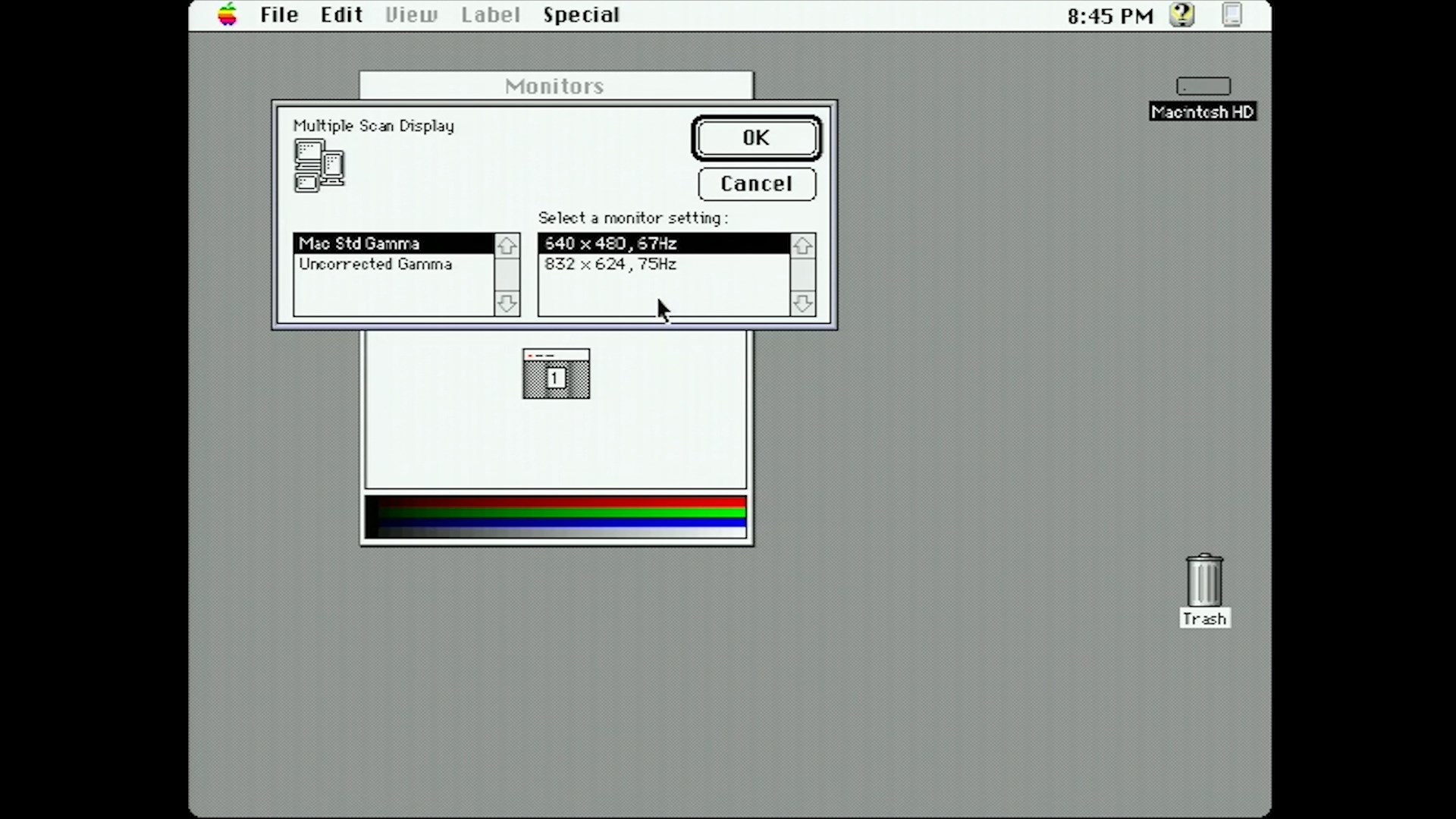This screenshot has height=819, width=1456.
Task: Select the 640 x 480, 67Hz setting
Action: [x=610, y=243]
